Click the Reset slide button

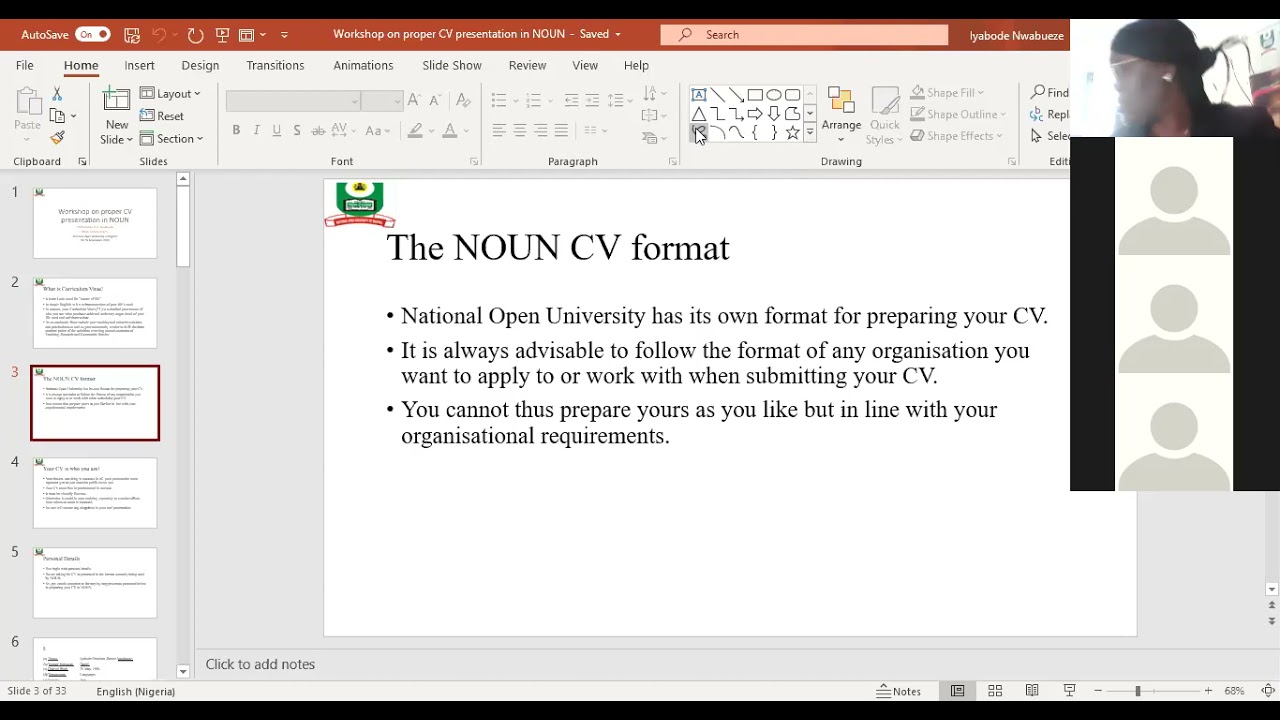point(162,116)
